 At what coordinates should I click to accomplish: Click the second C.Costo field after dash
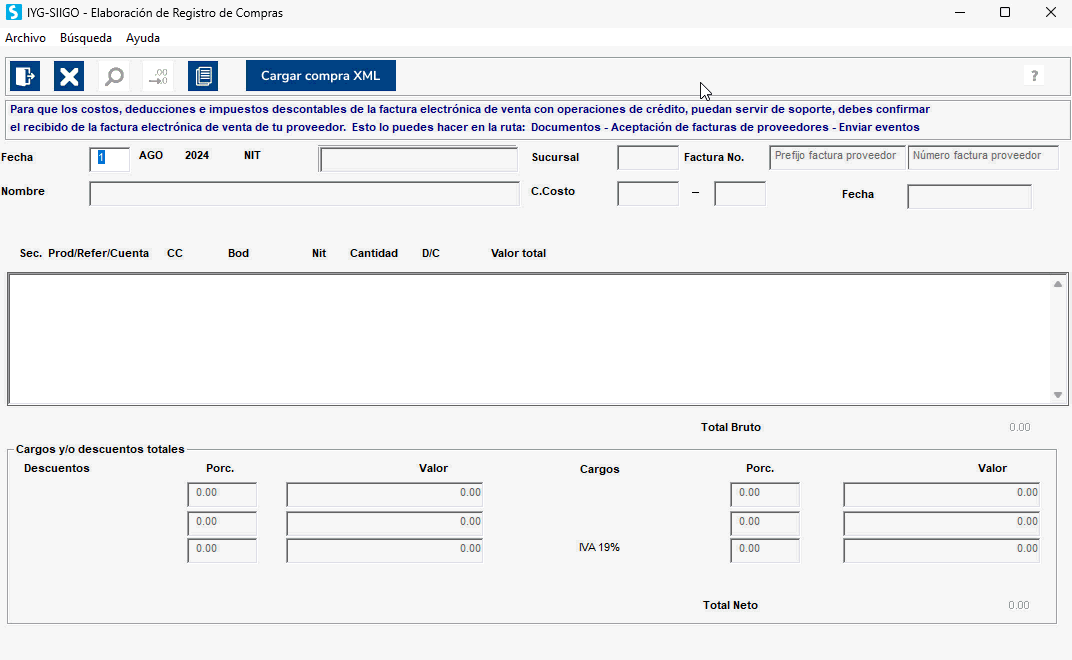740,194
